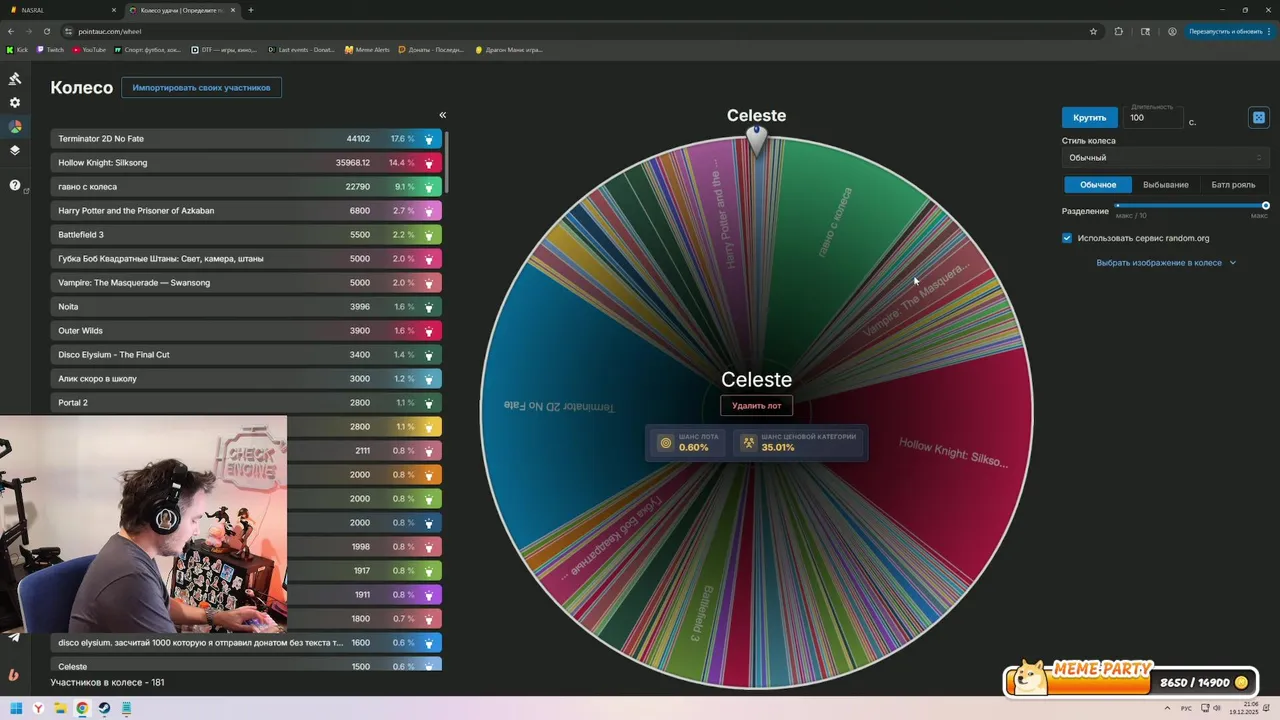The image size is (1280, 720).
Task: Bookmark this page with the star icon
Action: (1093, 31)
